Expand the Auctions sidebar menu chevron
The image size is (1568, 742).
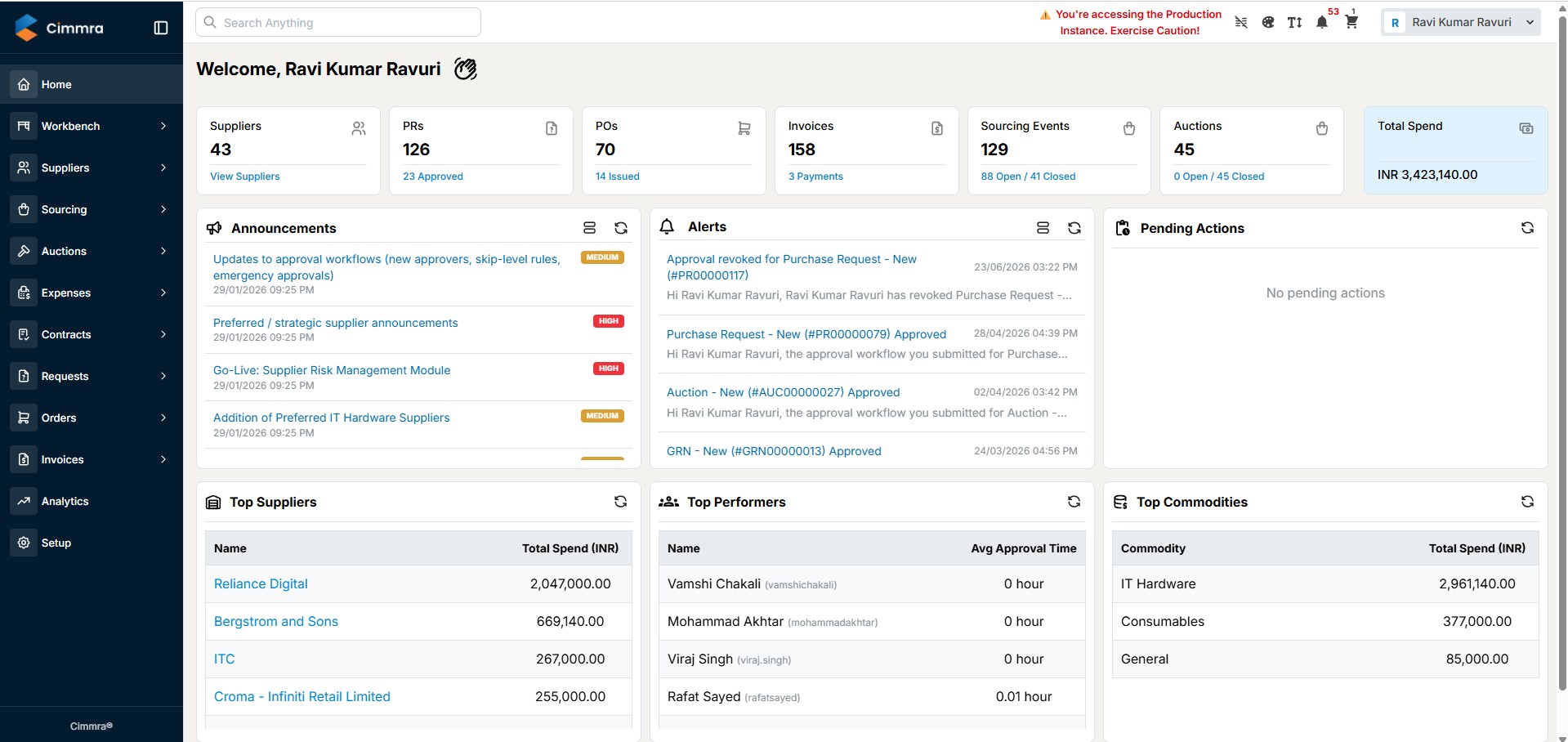[x=163, y=251]
